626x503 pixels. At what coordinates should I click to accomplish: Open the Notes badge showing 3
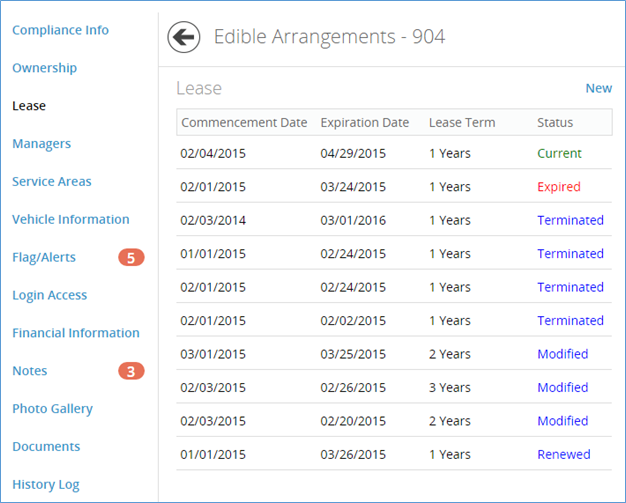click(131, 371)
